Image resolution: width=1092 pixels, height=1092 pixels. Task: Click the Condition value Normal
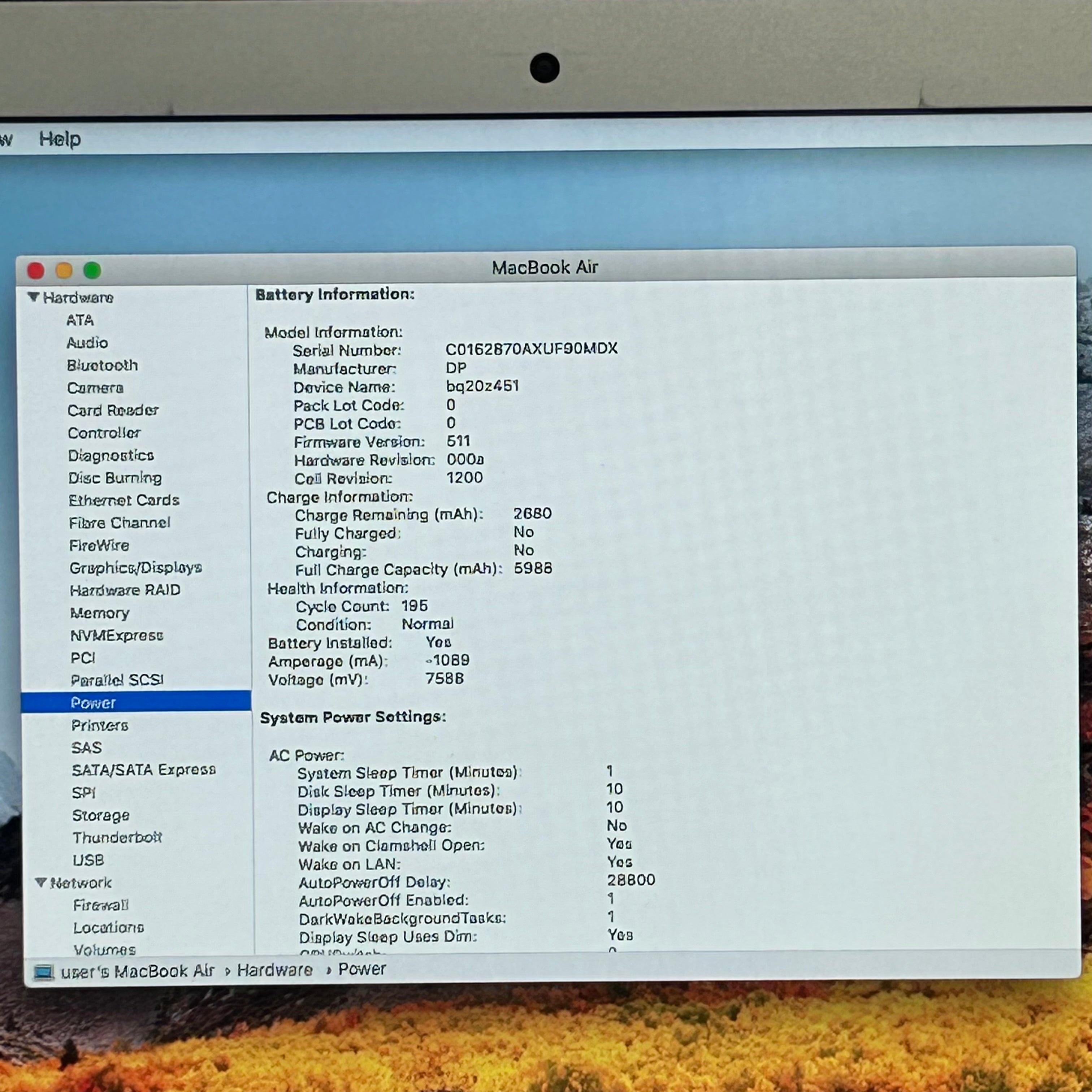pyautogui.click(x=427, y=624)
